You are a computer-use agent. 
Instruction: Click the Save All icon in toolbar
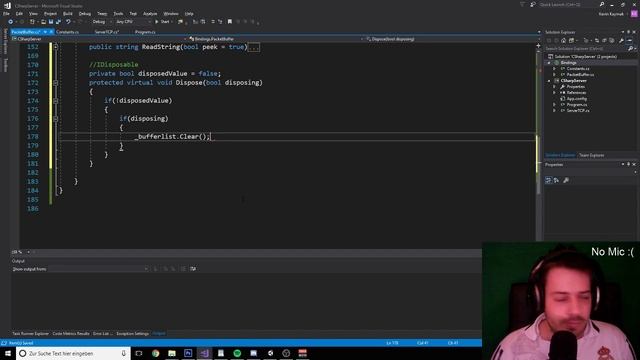[x=58, y=22]
